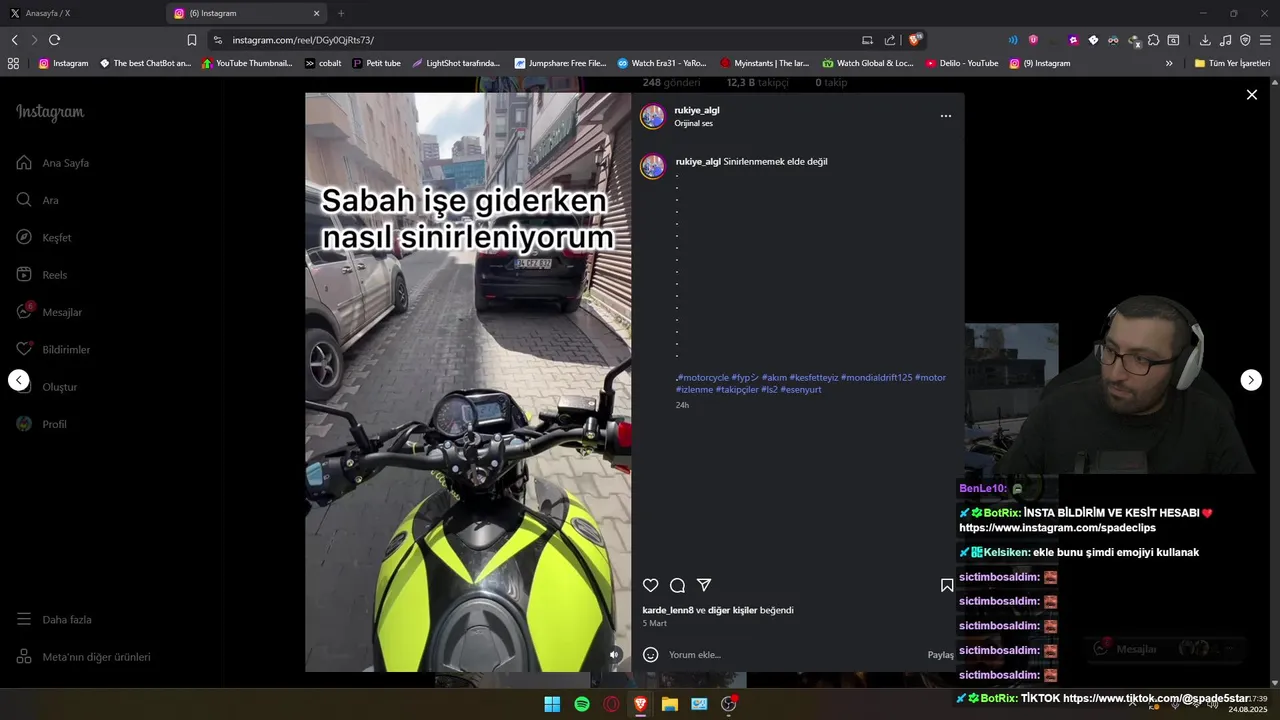
Task: Share the reel via paper plane icon
Action: click(x=704, y=586)
